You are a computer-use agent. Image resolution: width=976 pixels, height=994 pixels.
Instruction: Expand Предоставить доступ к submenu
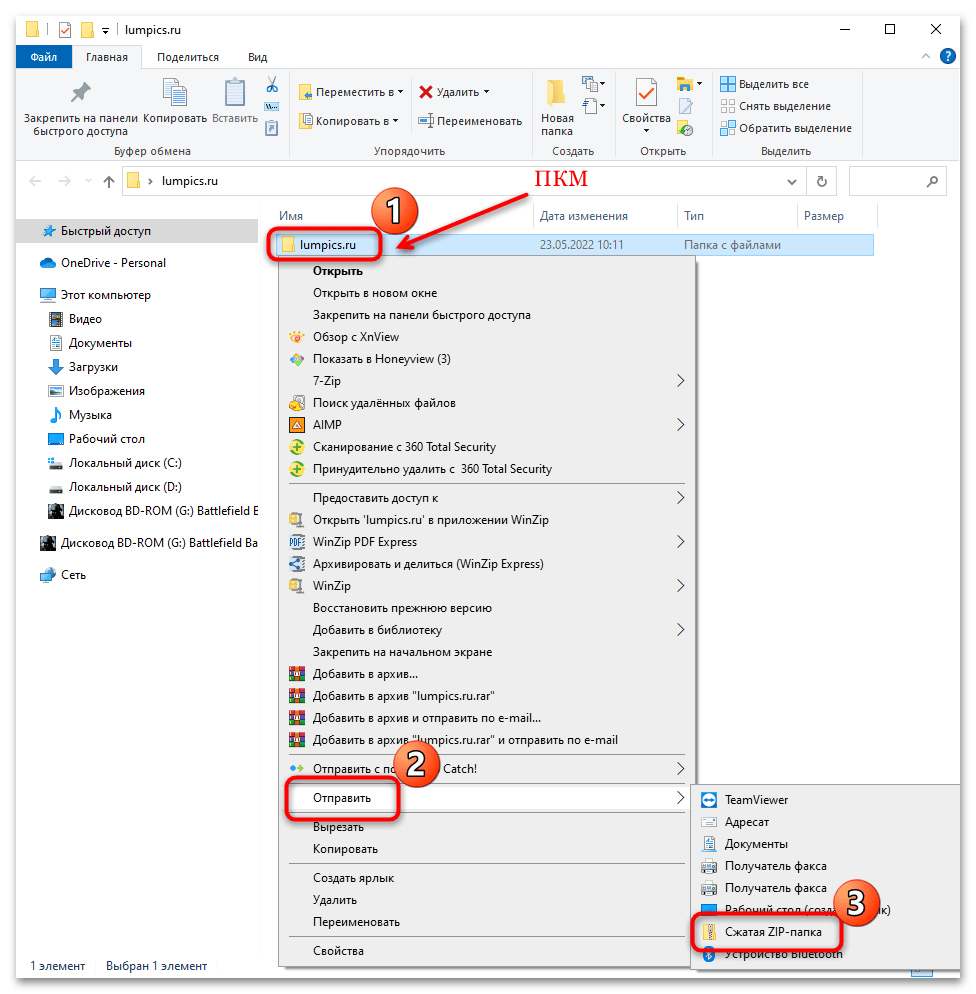click(x=680, y=498)
